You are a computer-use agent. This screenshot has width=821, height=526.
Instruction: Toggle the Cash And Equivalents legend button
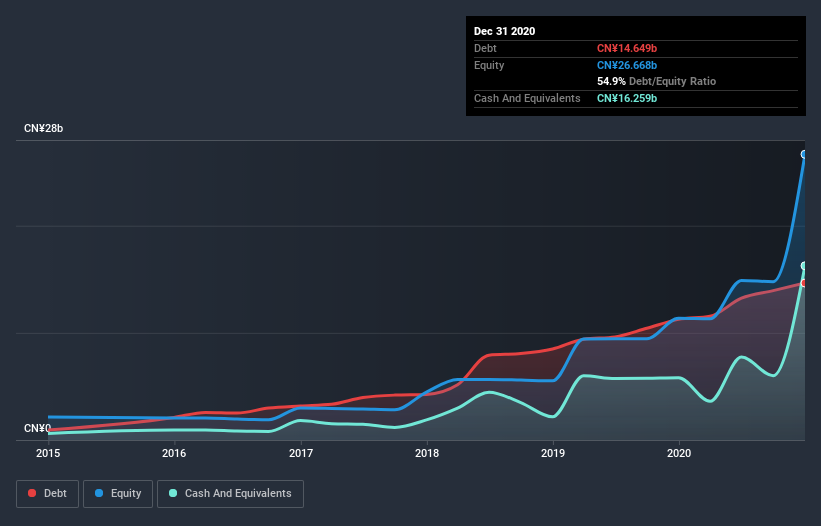[230, 494]
